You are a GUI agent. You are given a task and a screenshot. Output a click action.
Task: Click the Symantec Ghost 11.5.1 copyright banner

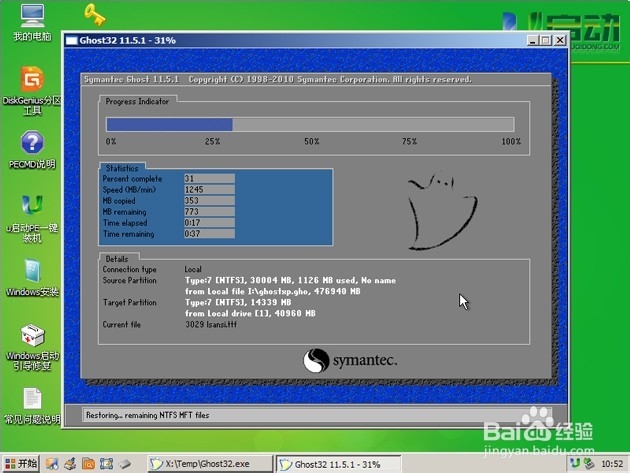(x=278, y=79)
